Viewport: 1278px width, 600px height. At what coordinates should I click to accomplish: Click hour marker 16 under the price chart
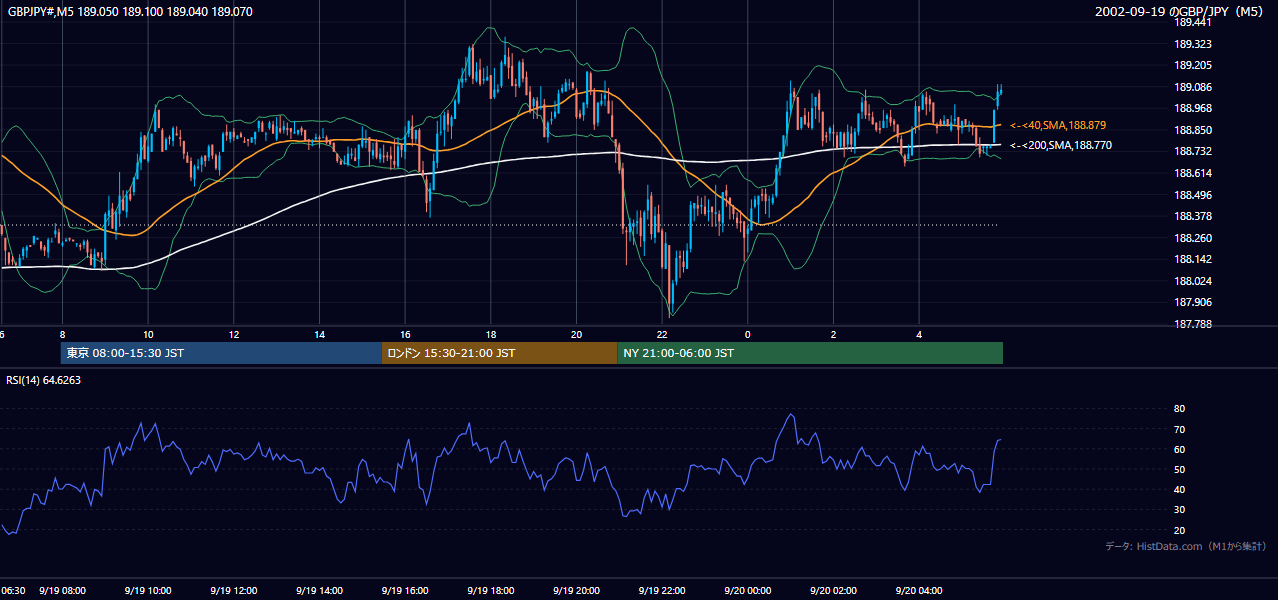[405, 334]
